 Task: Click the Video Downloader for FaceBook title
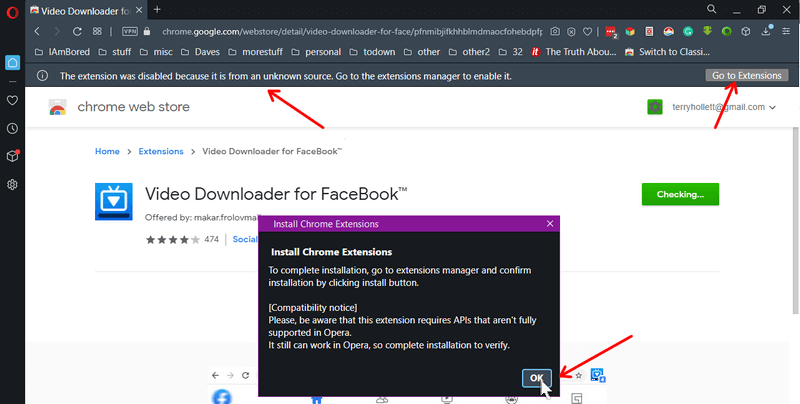point(276,194)
